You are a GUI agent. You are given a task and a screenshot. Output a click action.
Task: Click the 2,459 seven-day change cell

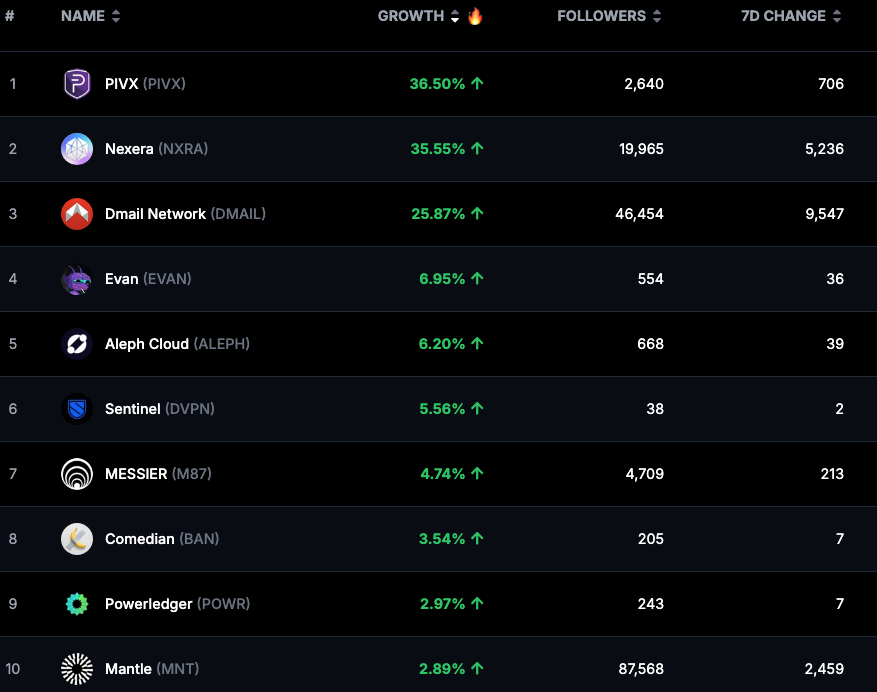(x=824, y=669)
